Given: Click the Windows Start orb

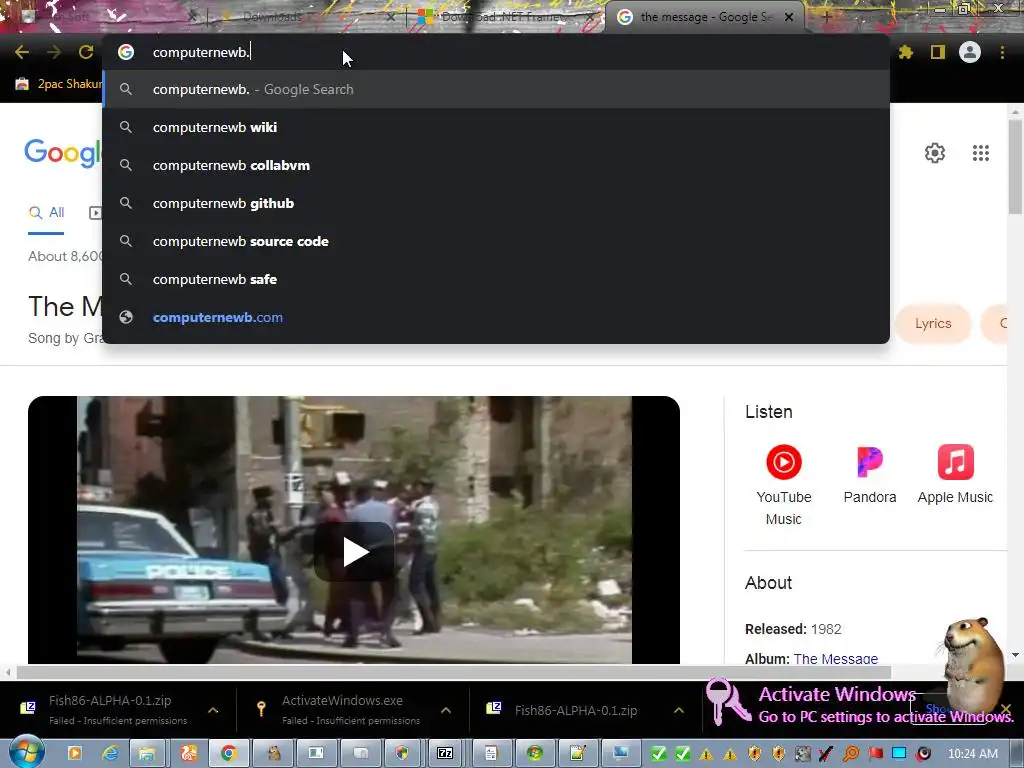Looking at the screenshot, I should pos(26,752).
